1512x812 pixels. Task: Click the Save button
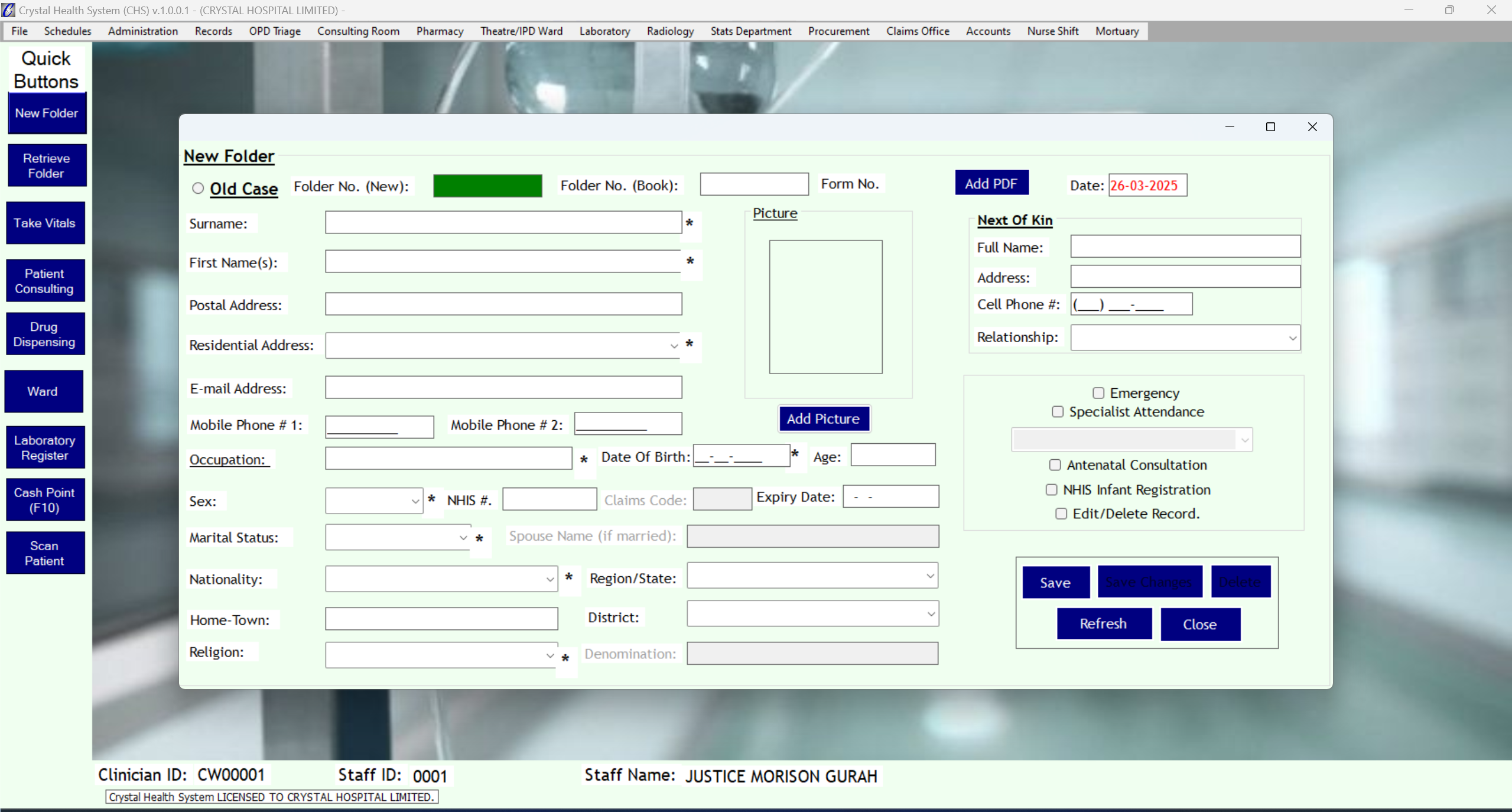(1055, 583)
